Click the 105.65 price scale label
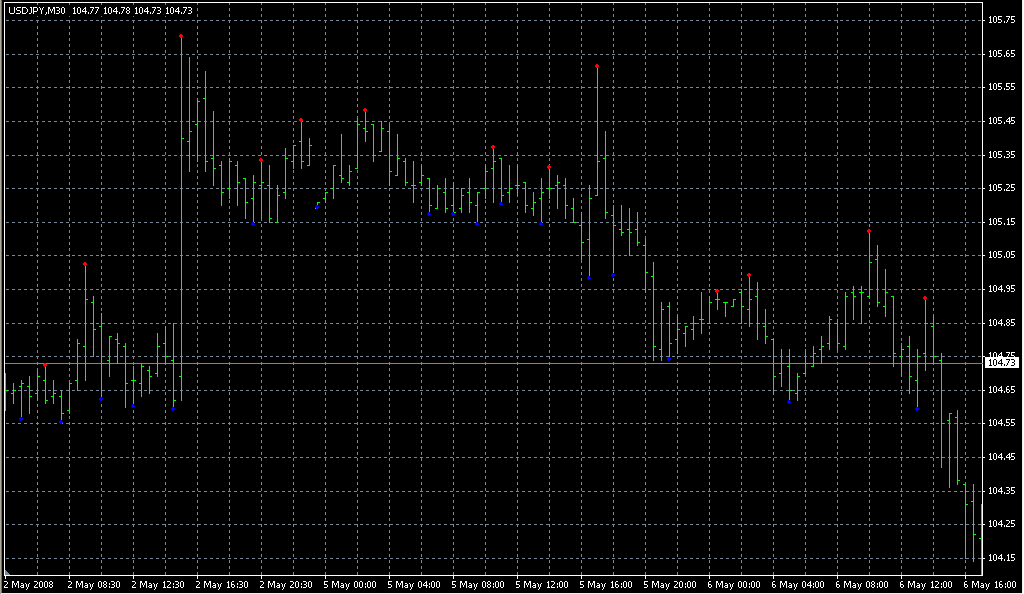The image size is (1024, 594). [1001, 54]
